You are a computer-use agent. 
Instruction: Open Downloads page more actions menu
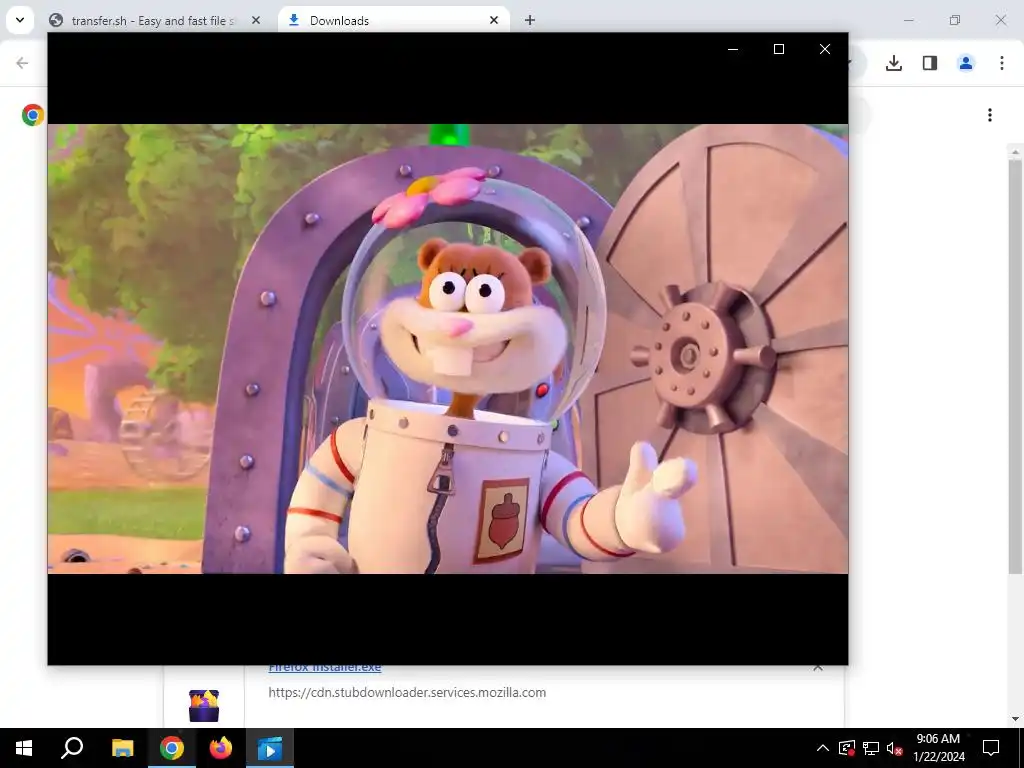[x=990, y=115]
